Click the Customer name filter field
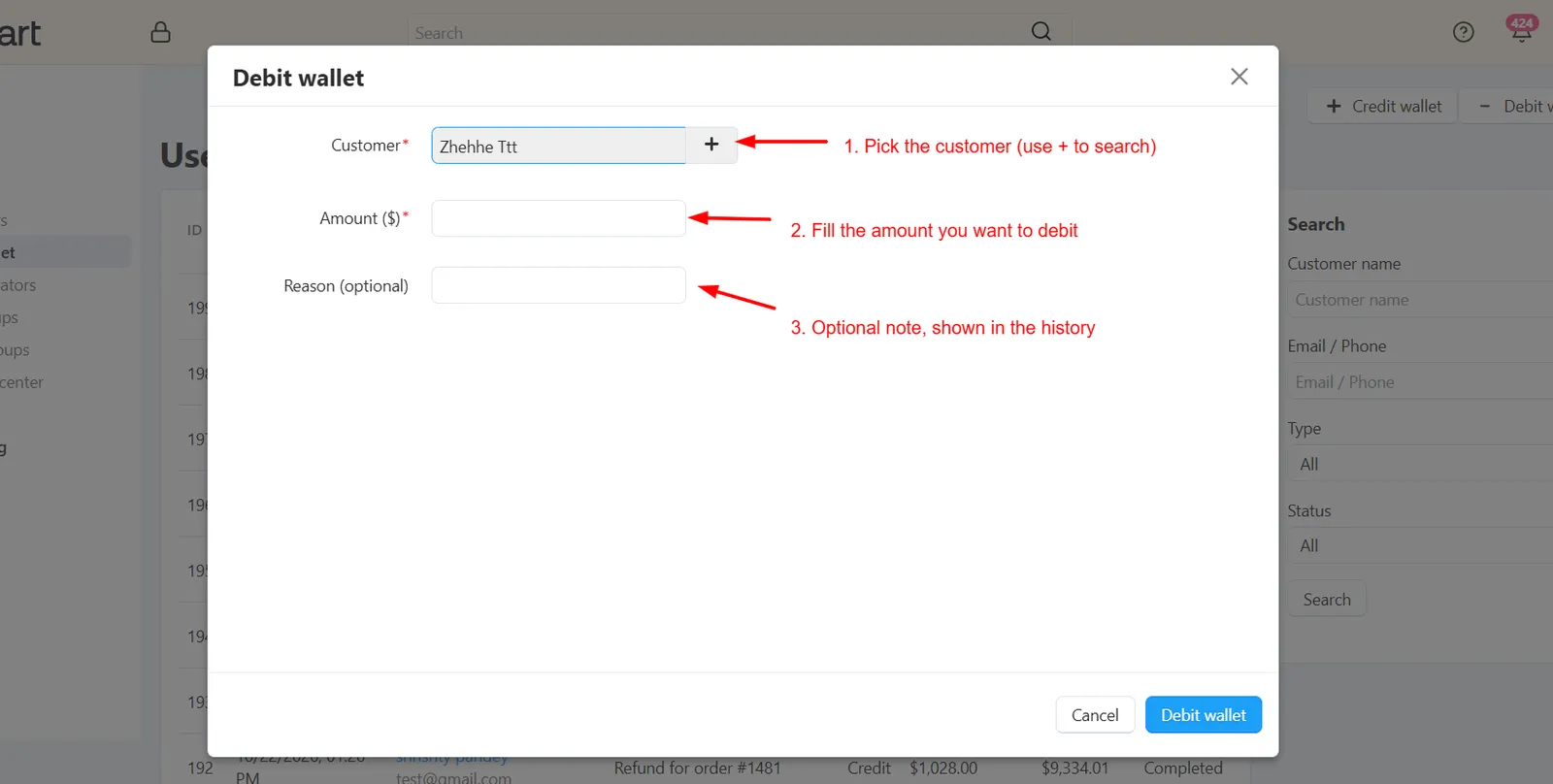 click(1420, 300)
